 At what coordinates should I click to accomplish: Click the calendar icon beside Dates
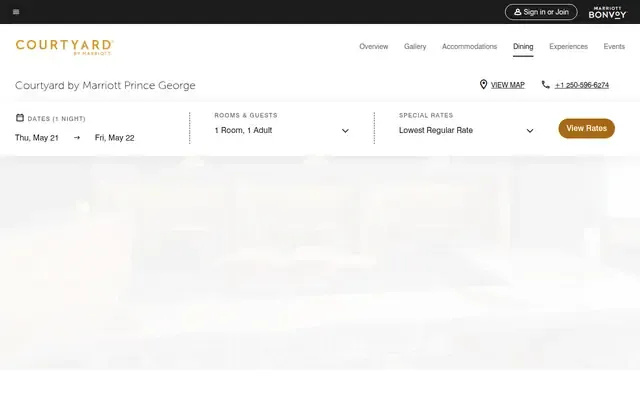20,118
